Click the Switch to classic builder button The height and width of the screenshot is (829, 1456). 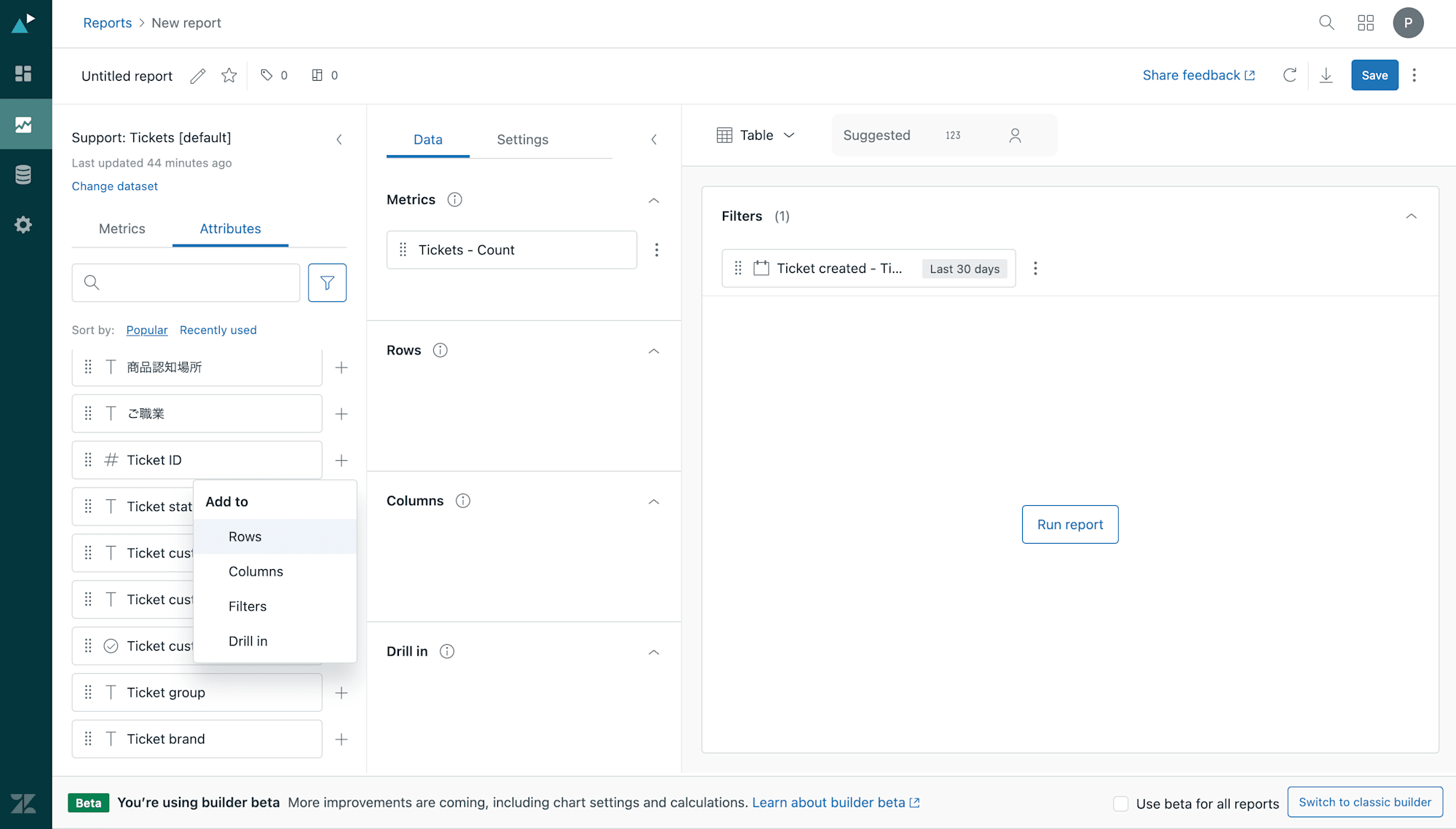click(x=1364, y=803)
